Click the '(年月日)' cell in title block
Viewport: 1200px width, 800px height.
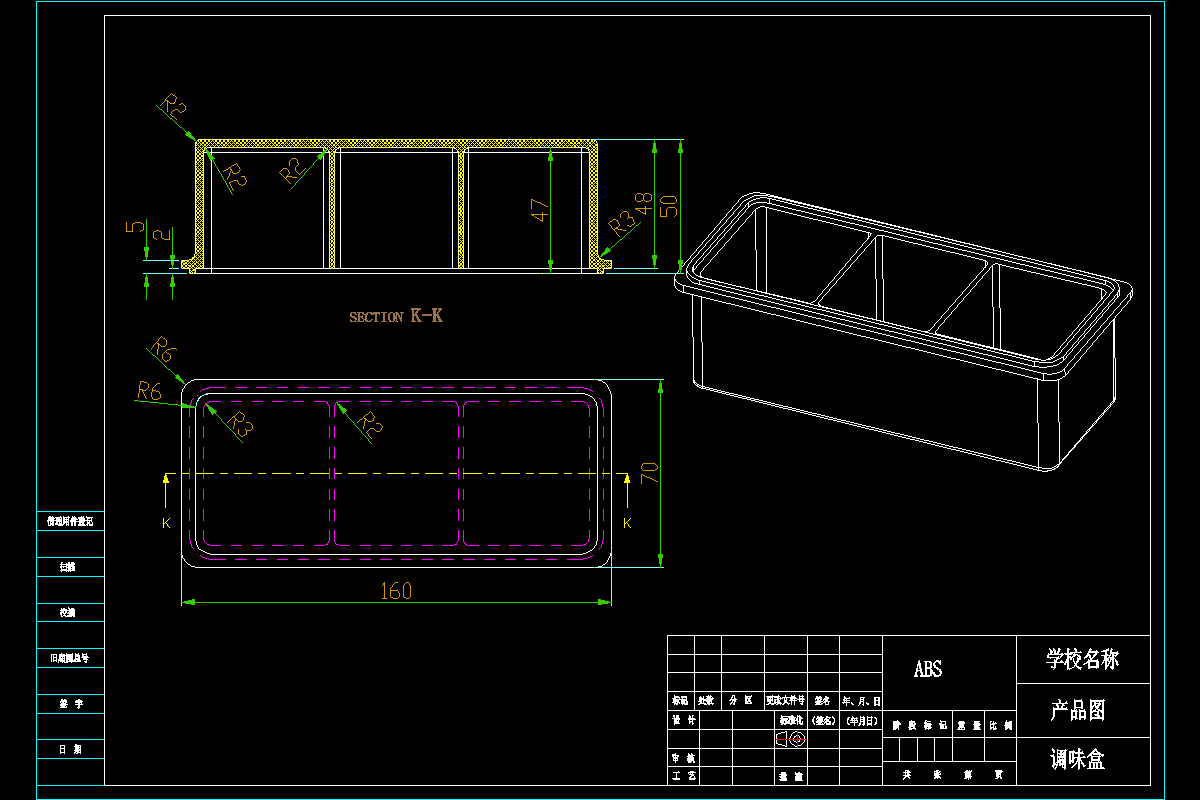(861, 720)
